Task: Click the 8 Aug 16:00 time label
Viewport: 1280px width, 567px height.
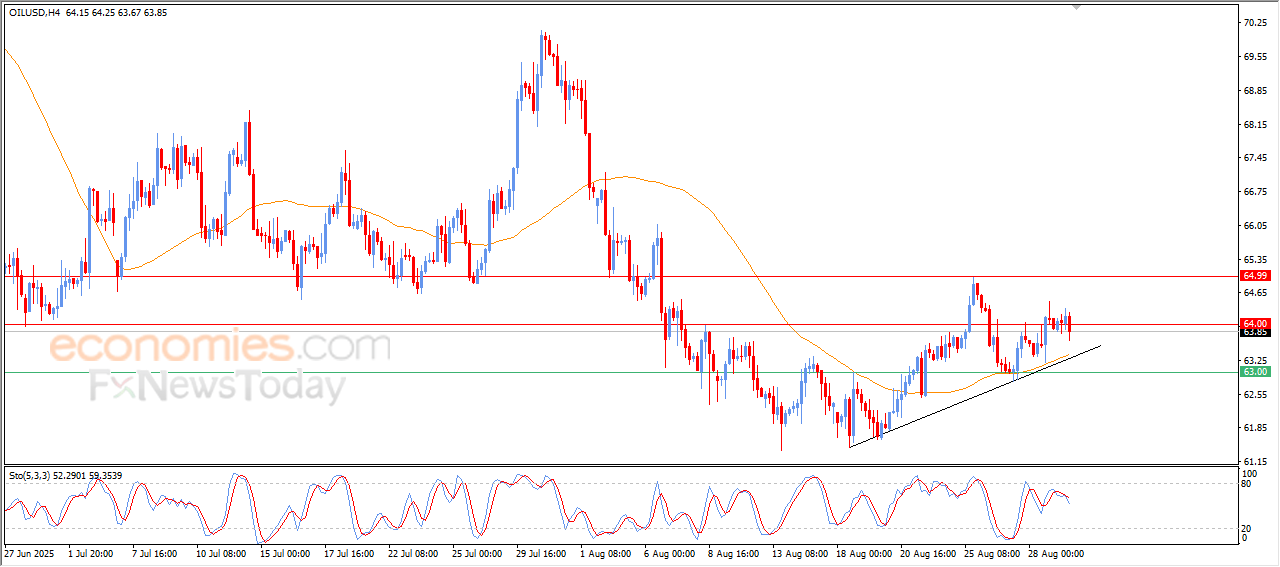Action: pos(734,553)
